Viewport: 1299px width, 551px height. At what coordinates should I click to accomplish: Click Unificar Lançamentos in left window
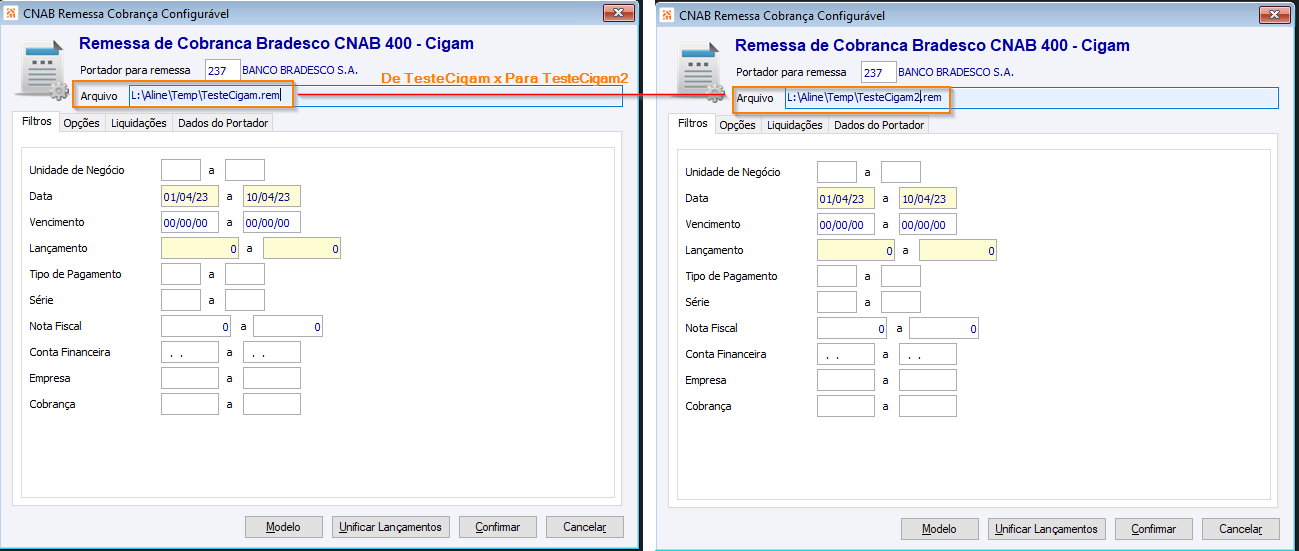pos(391,527)
